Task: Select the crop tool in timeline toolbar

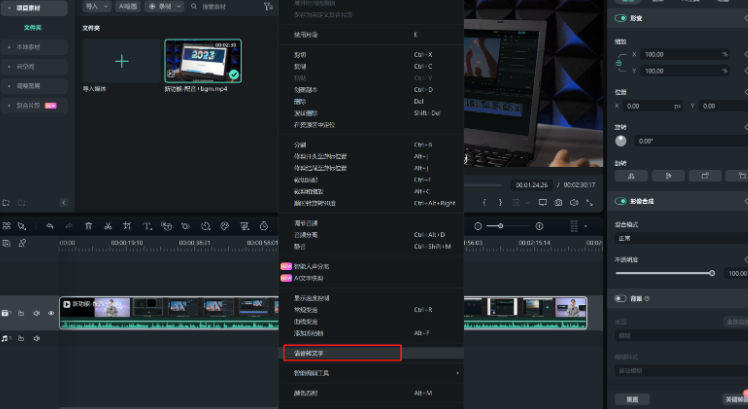Action: 127,226
